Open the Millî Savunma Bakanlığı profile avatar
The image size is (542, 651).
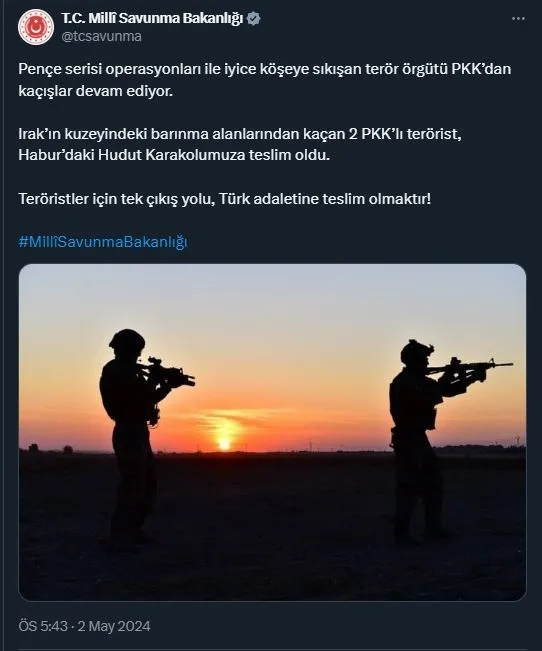[36, 27]
